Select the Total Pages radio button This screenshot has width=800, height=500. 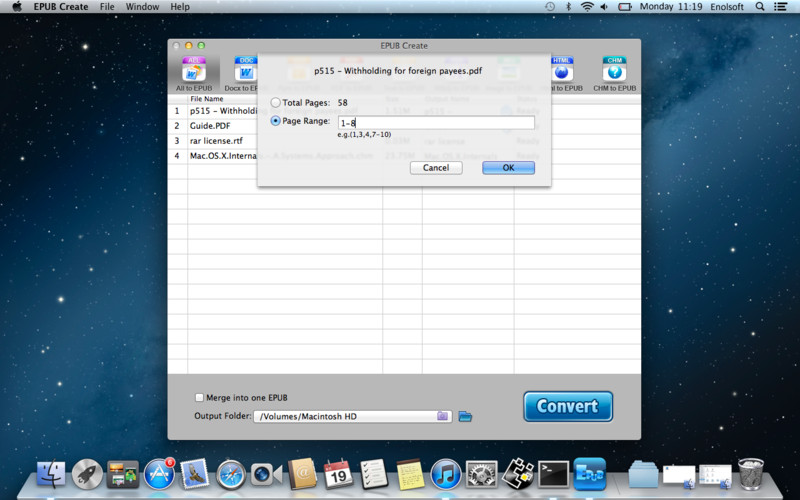tap(276, 103)
